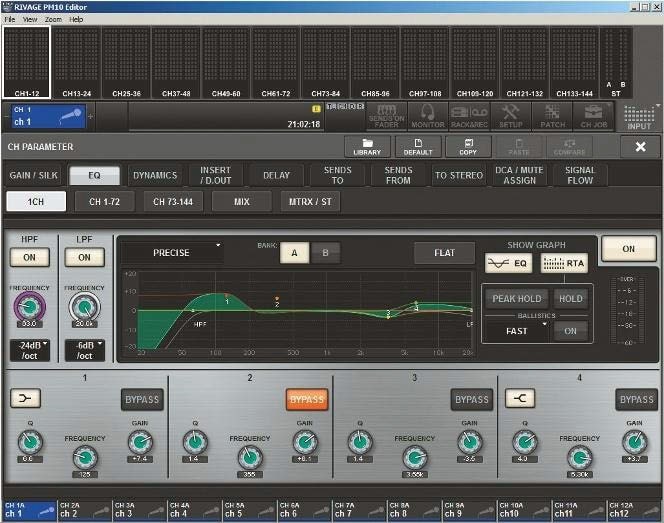Open the Setup tools screen
The width and height of the screenshot is (664, 523).
pos(512,116)
